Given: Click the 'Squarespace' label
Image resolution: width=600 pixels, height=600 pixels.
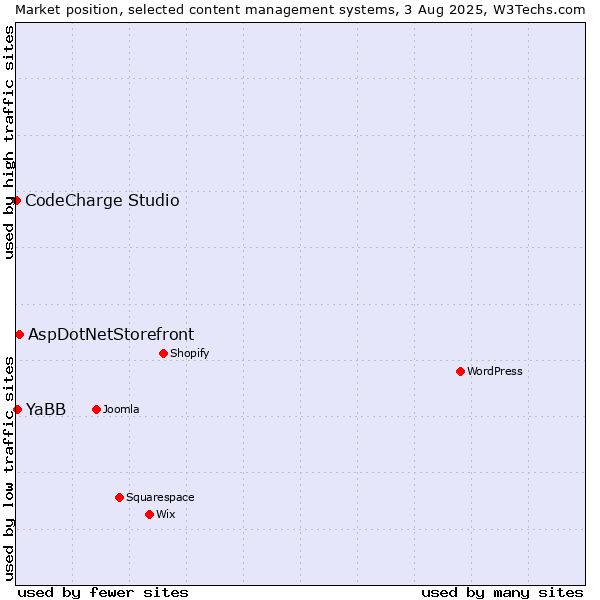Looking at the screenshot, I should [x=160, y=497].
